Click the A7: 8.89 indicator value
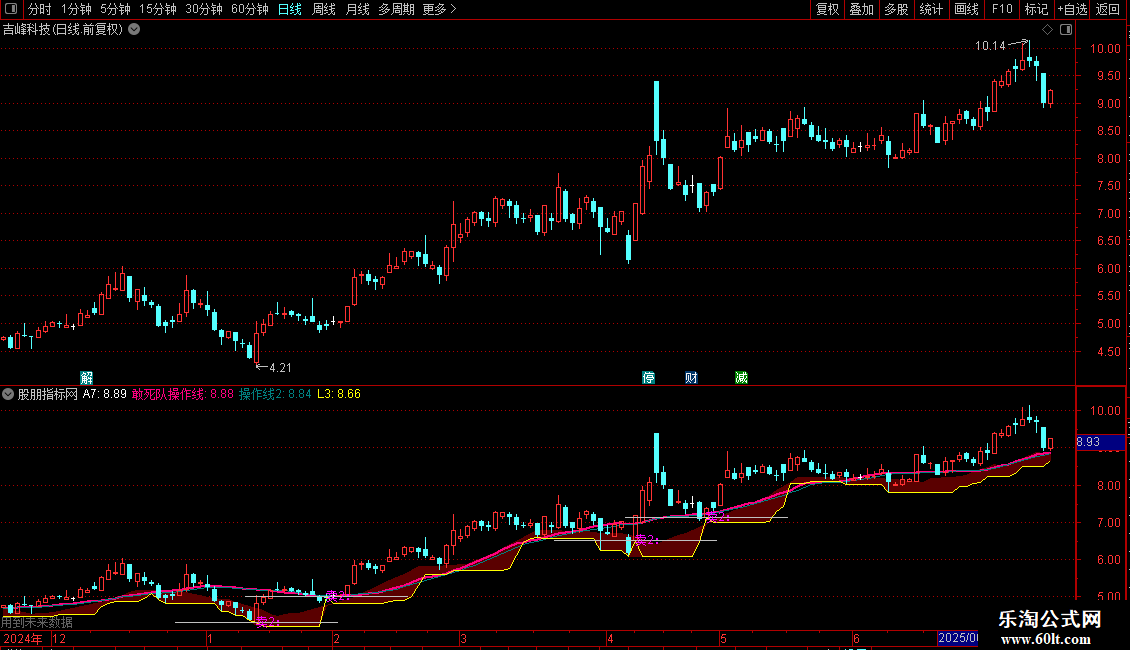Image resolution: width=1130 pixels, height=650 pixels. 104,394
